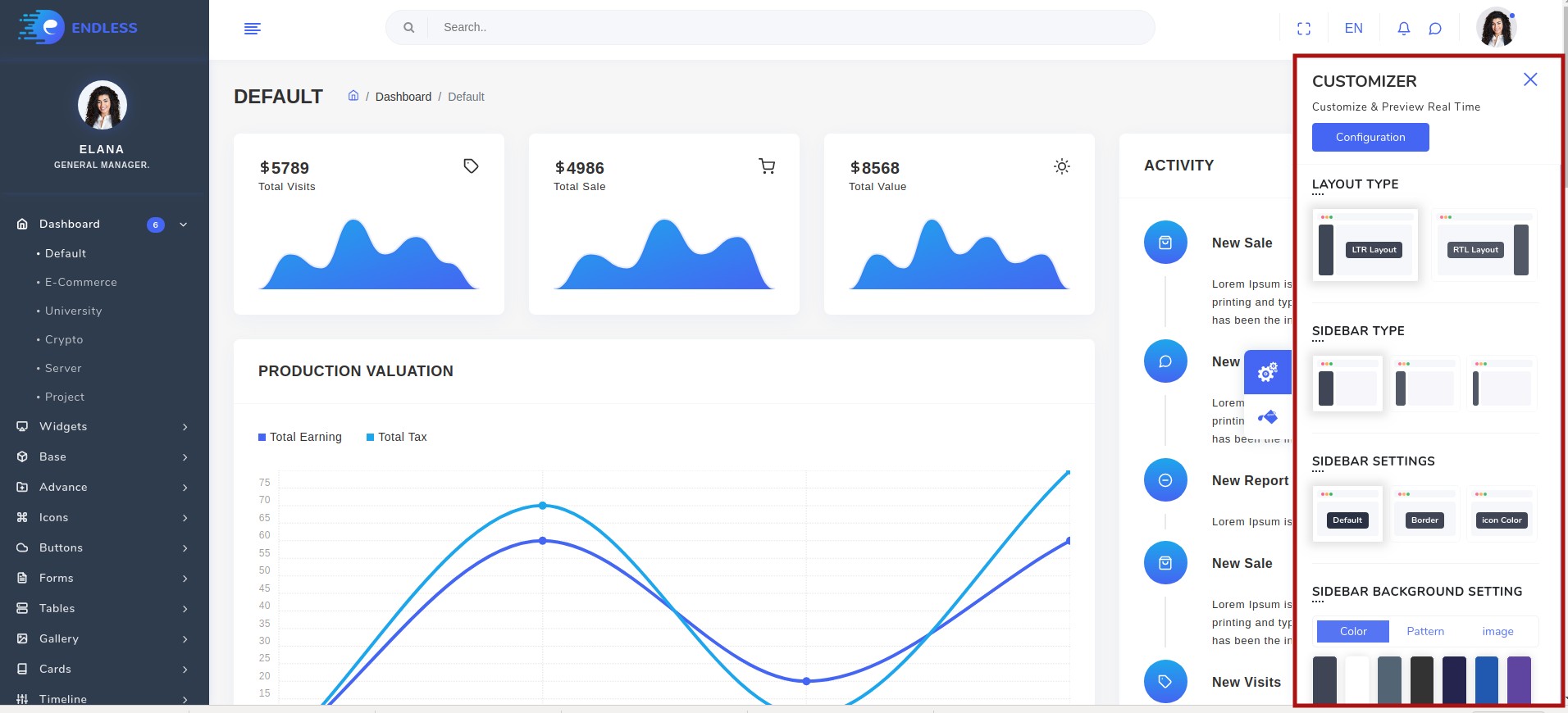Expand the Base menu arrow
Viewport: 1568px width, 713px height.
click(185, 457)
